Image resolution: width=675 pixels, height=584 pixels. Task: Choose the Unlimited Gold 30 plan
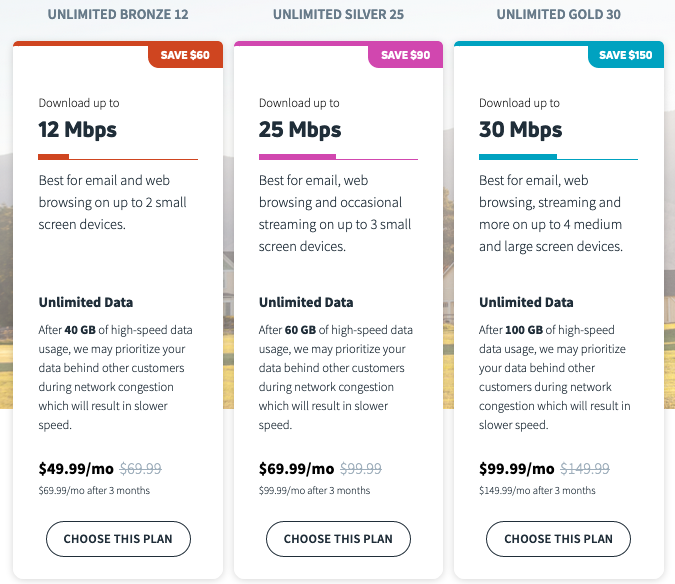(x=558, y=539)
